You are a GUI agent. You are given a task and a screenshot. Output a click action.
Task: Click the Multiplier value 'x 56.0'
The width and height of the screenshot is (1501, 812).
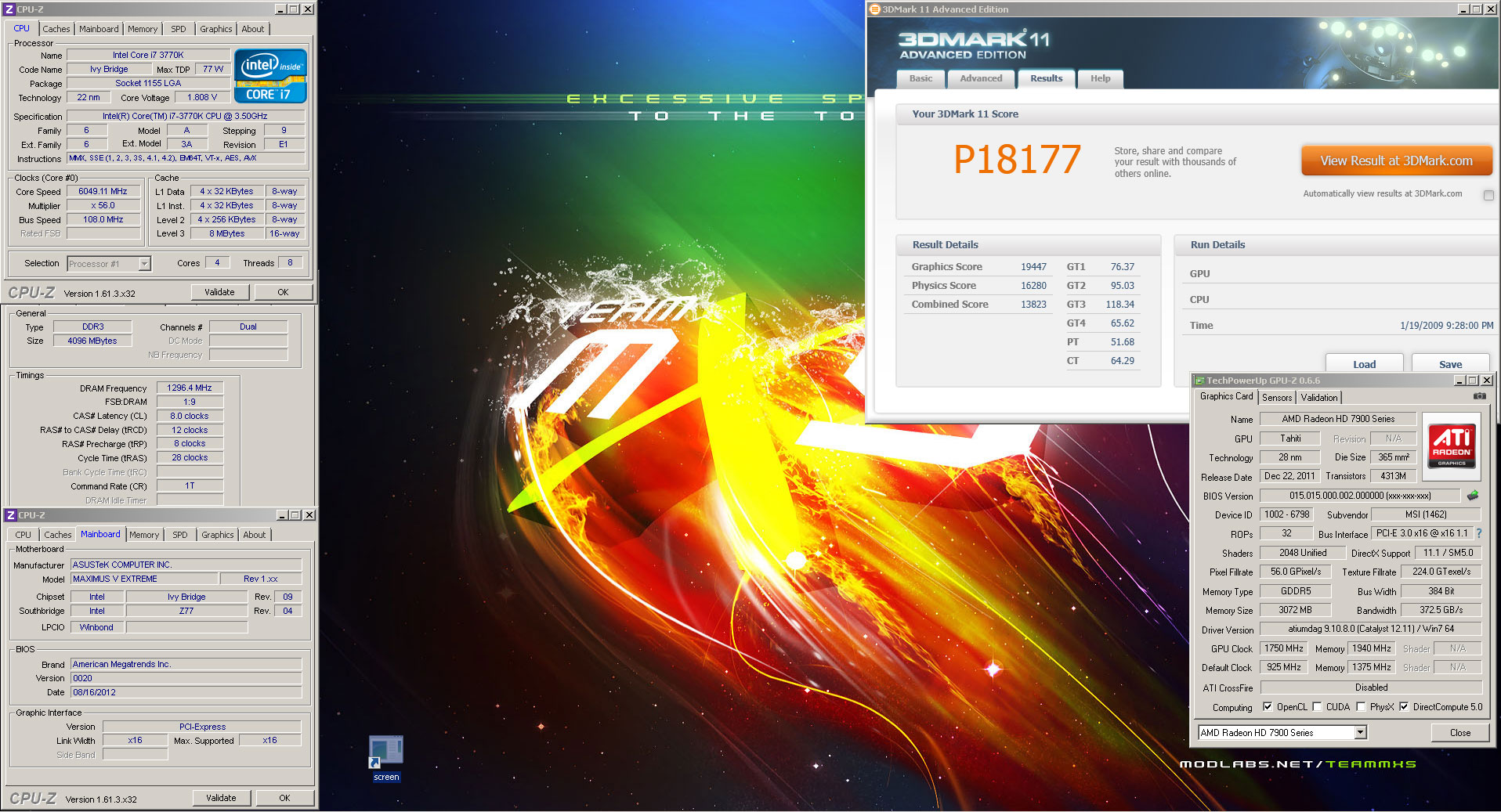click(103, 205)
